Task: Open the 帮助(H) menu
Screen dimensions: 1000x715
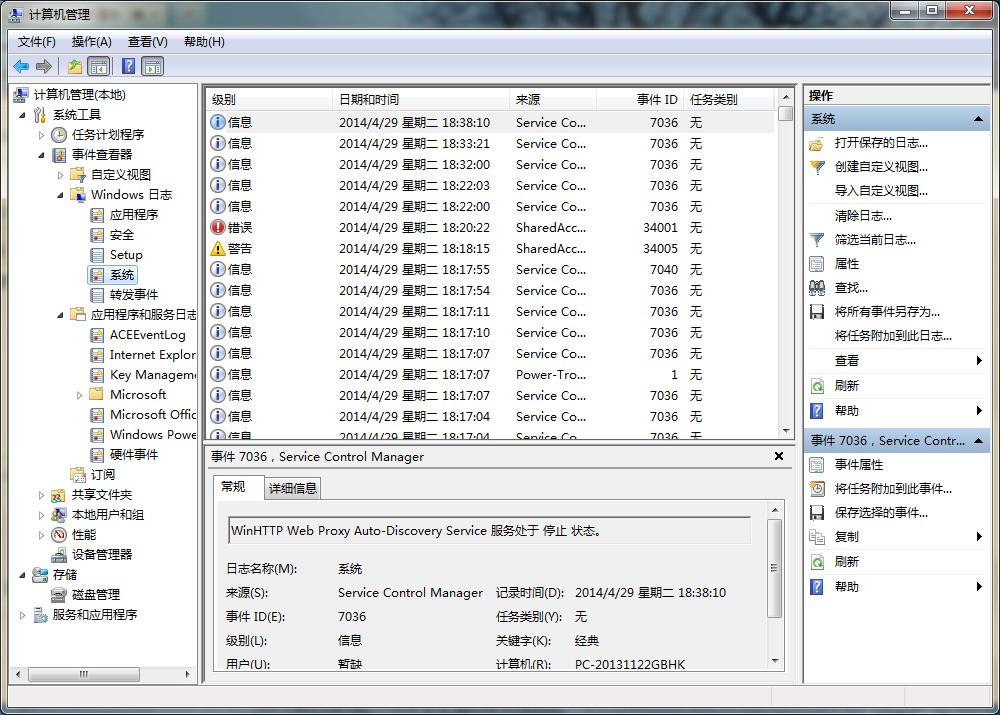Action: (203, 41)
